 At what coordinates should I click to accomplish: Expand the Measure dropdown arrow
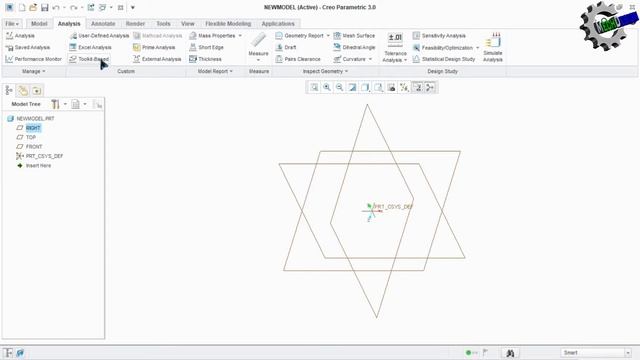coord(258,60)
